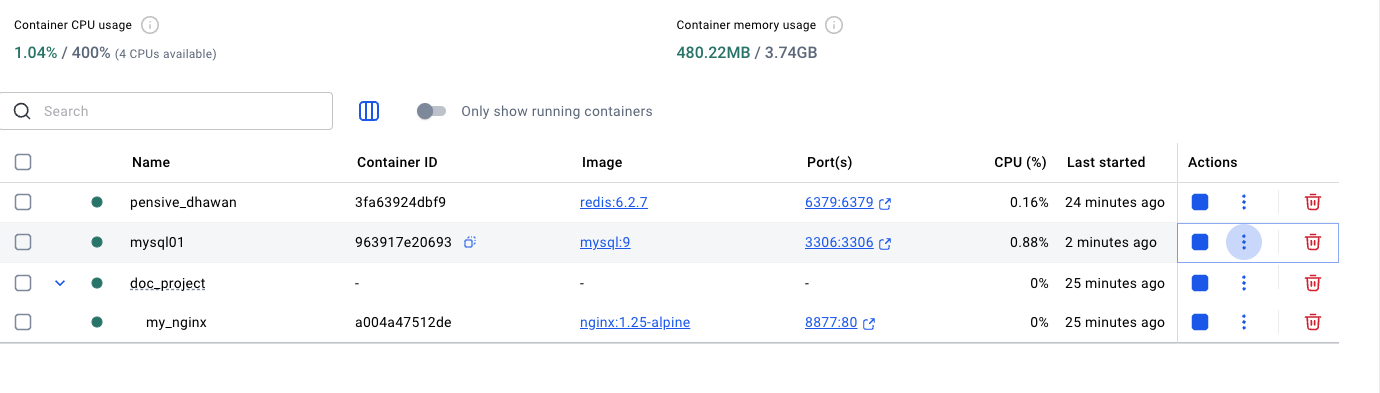Viewport: 1380px width, 393px height.
Task: Open port link 8877:80
Action: coord(831,322)
